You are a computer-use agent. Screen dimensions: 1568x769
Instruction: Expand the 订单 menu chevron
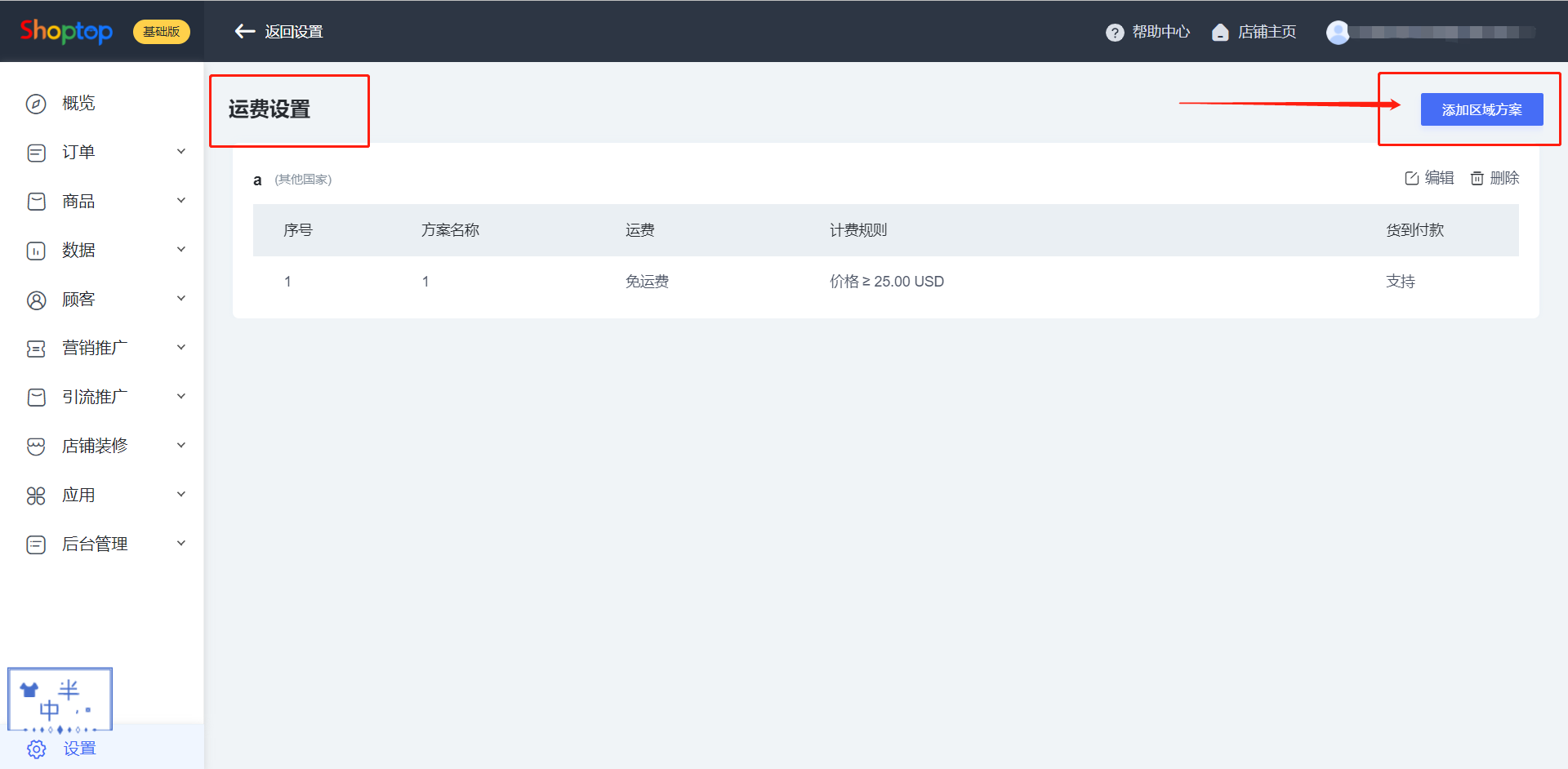point(181,152)
